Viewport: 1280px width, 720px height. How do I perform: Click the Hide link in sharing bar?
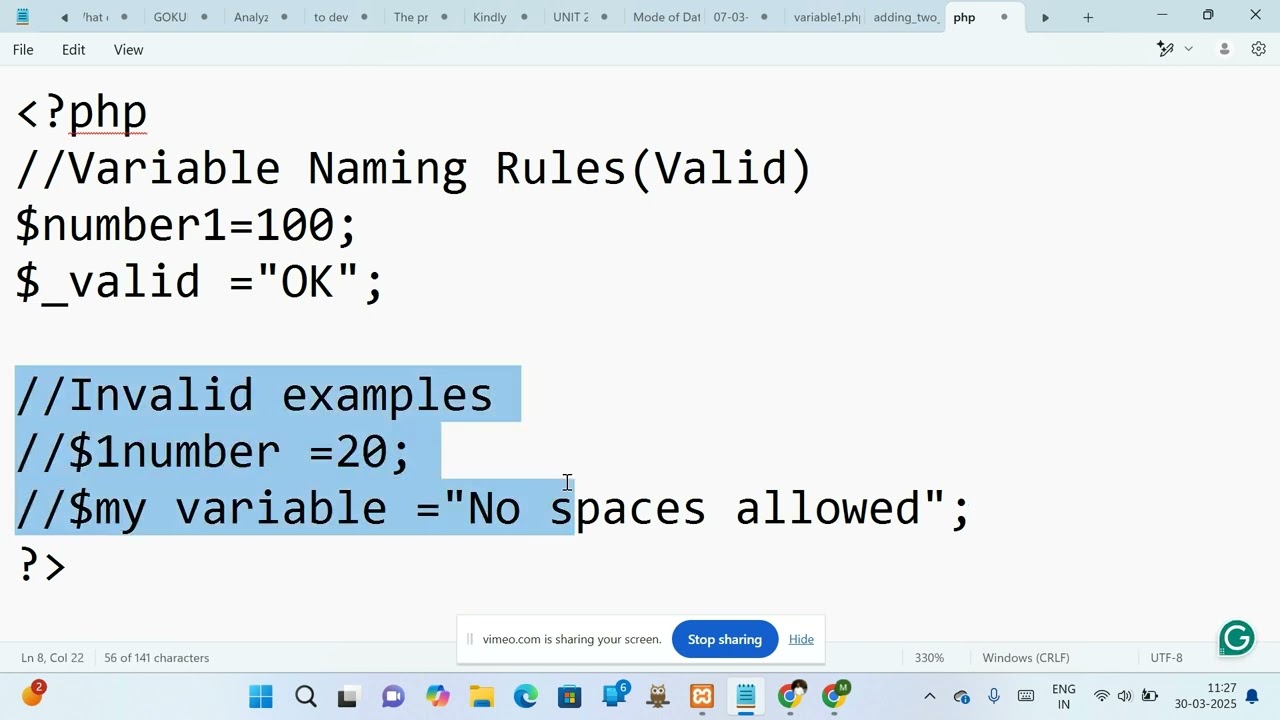click(x=801, y=639)
